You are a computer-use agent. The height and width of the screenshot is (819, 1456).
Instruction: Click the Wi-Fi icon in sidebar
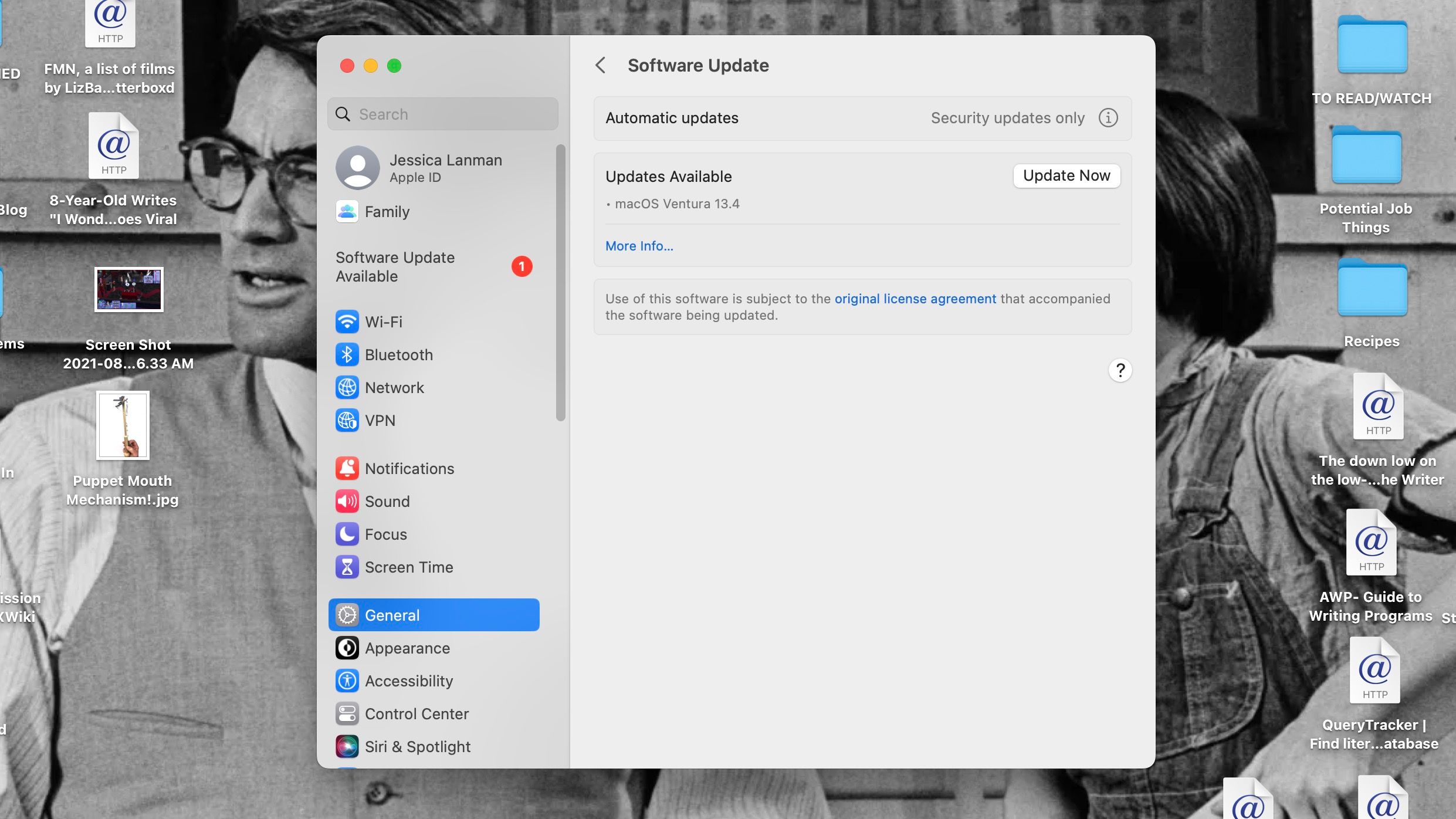[x=347, y=321]
